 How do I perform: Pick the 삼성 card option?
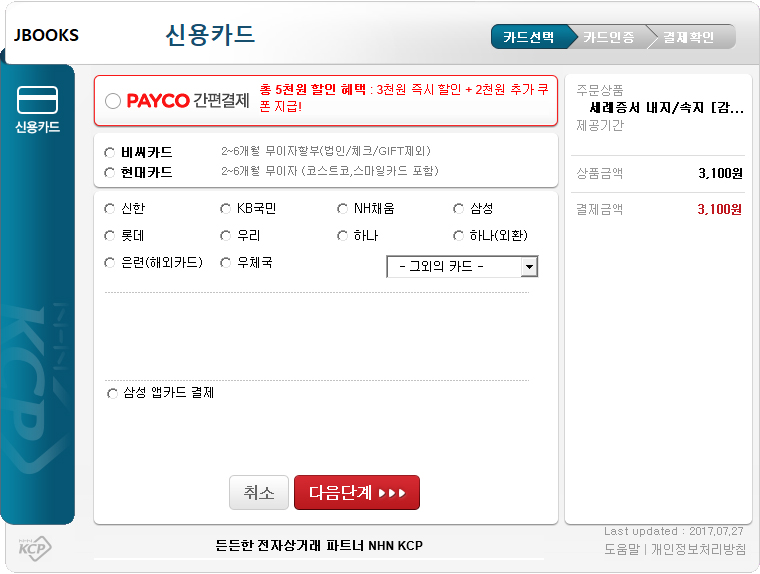tap(458, 209)
